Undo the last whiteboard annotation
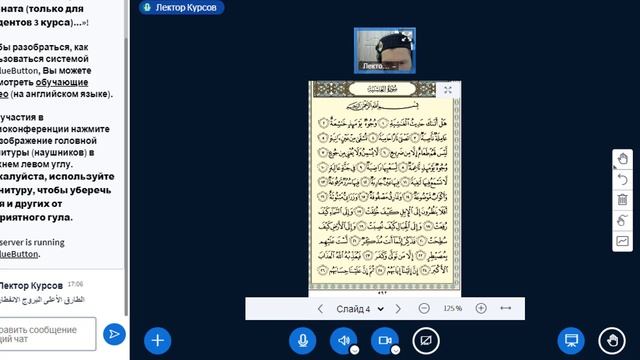 [x=622, y=180]
